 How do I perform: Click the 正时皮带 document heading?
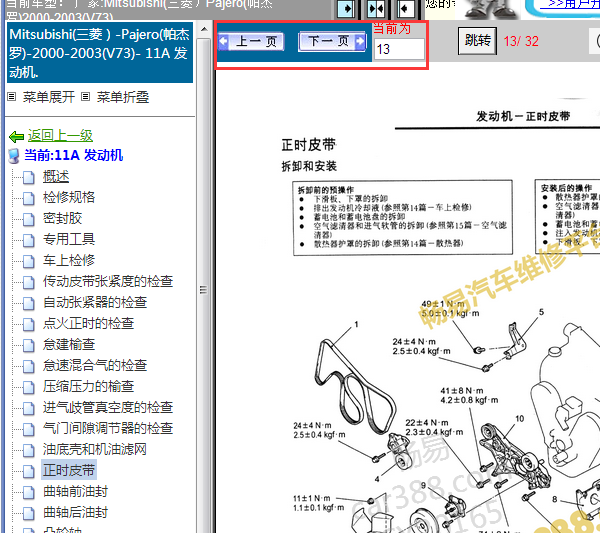click(308, 145)
